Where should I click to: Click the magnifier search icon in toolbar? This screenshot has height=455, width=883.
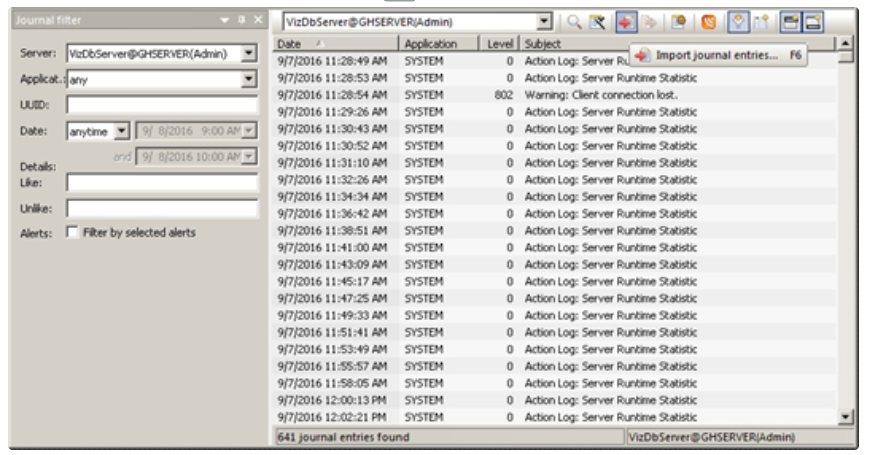574,22
